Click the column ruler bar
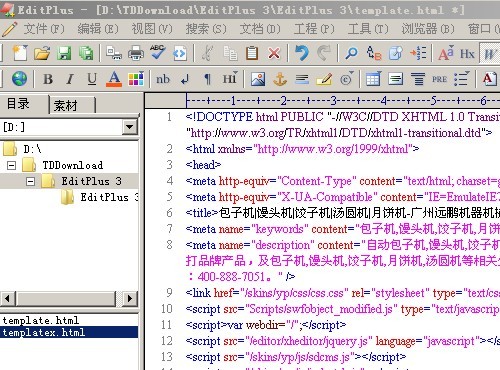 click(x=323, y=100)
